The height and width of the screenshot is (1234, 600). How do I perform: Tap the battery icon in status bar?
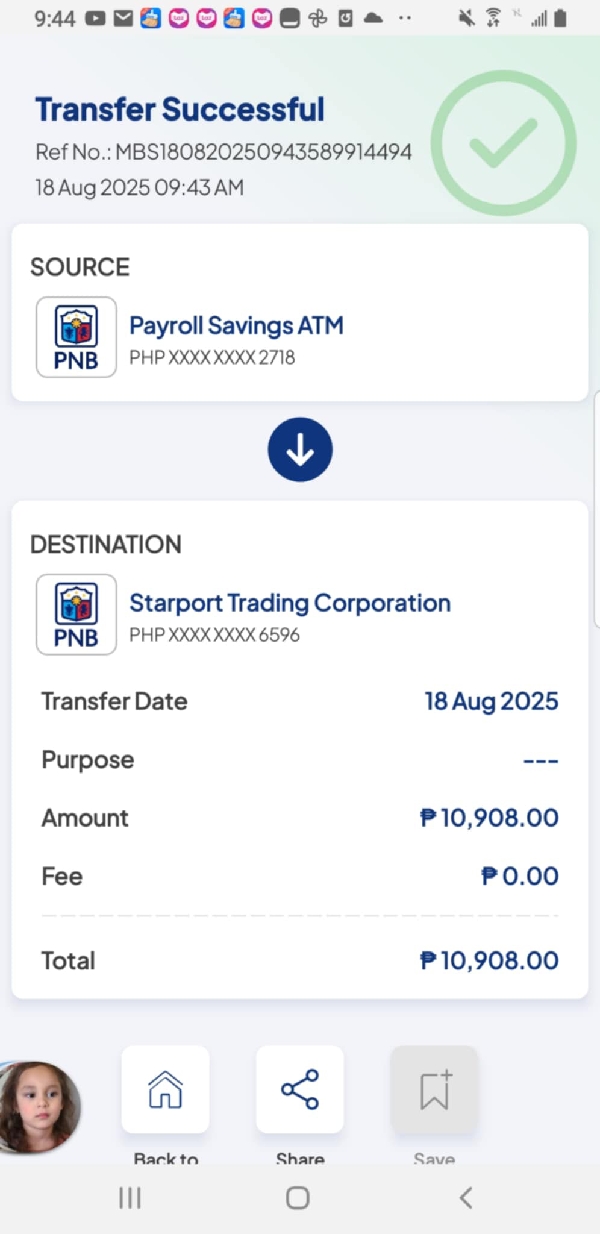coord(560,18)
